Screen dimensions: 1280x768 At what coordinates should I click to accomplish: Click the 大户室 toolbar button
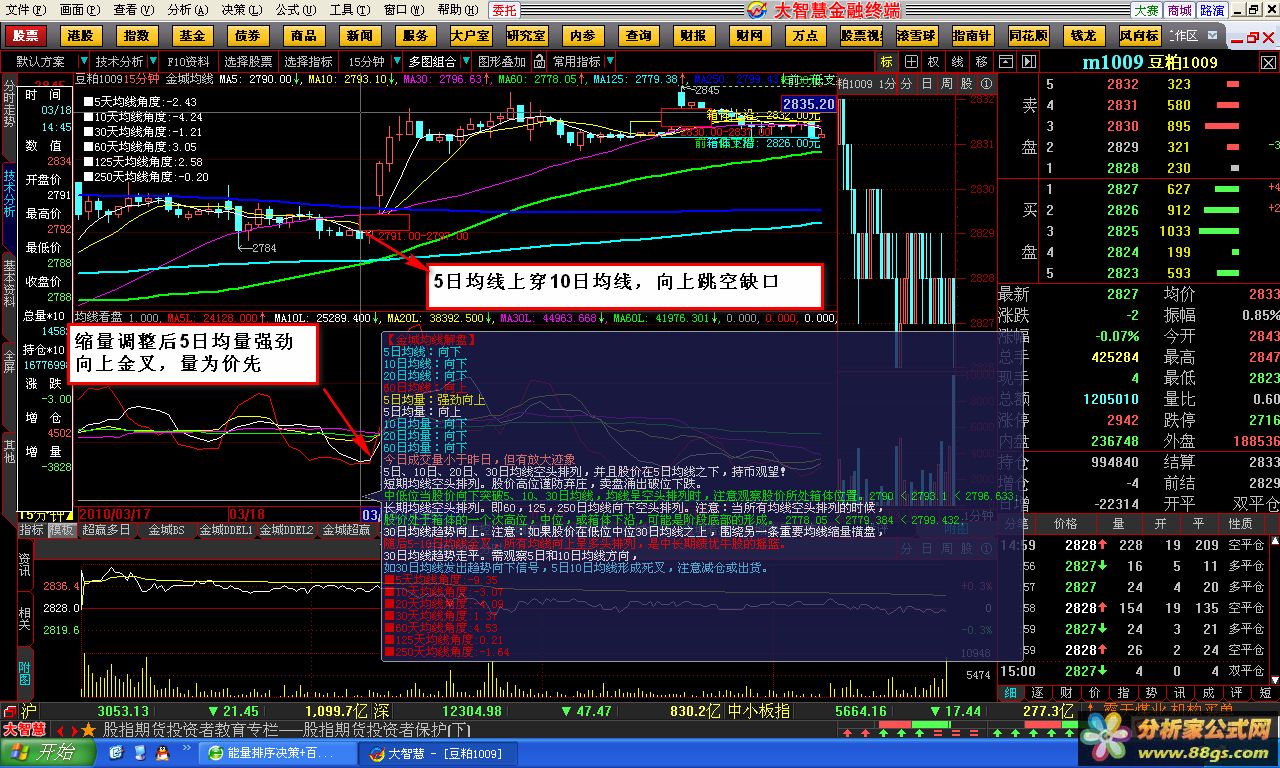click(470, 36)
